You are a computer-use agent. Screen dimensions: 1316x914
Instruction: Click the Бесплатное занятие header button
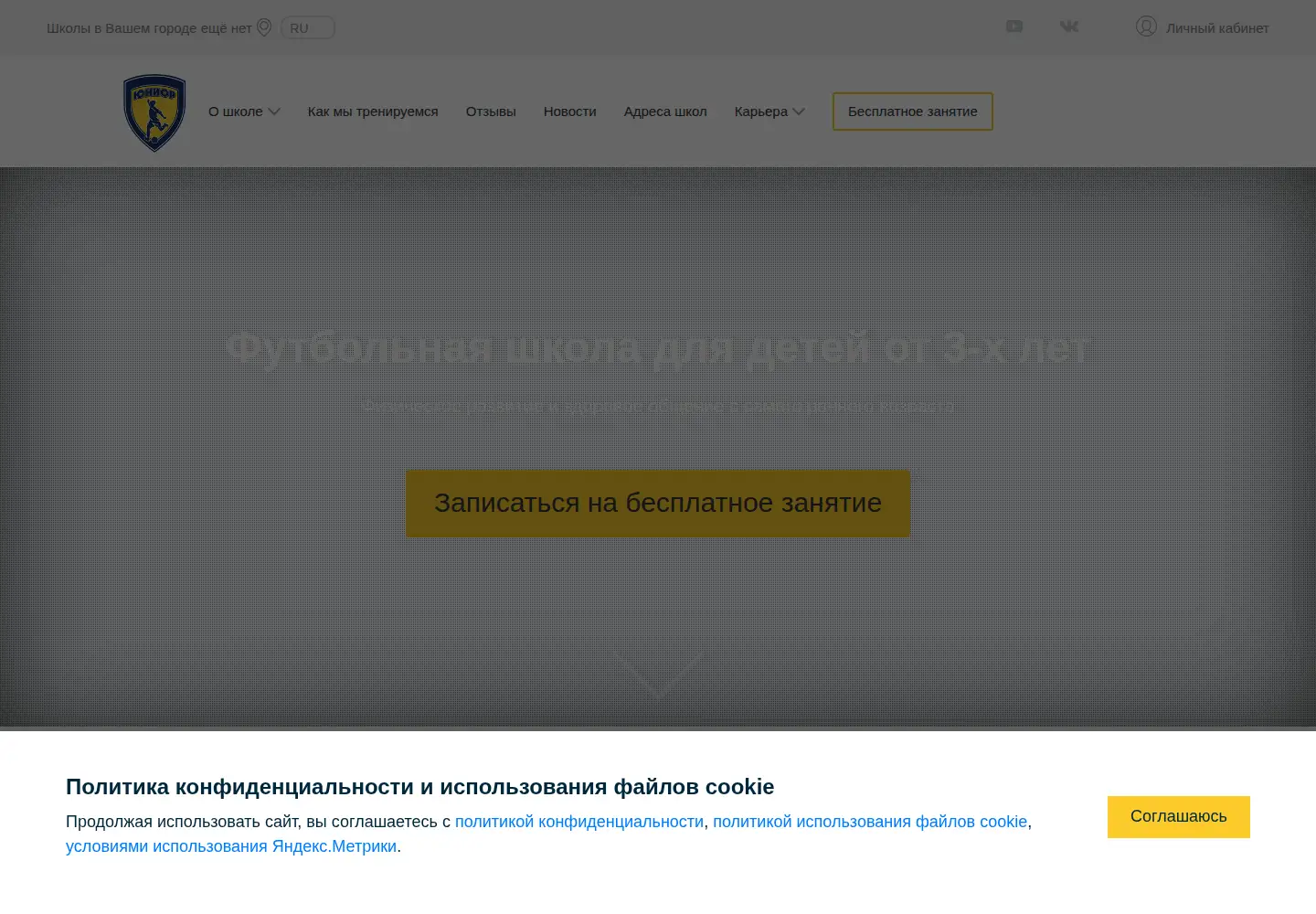point(913,112)
